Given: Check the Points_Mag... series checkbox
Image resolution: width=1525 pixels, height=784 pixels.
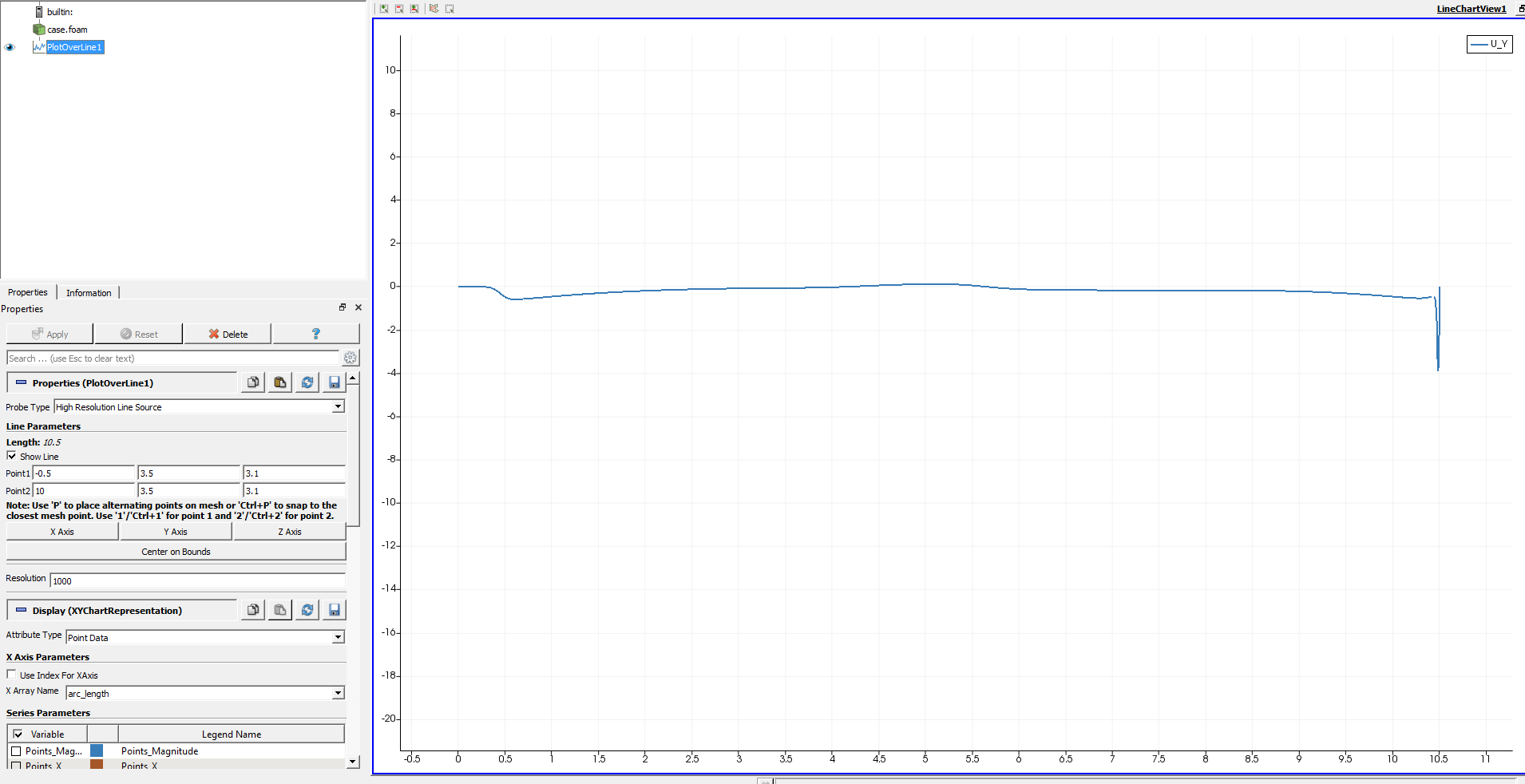Looking at the screenshot, I should [16, 751].
